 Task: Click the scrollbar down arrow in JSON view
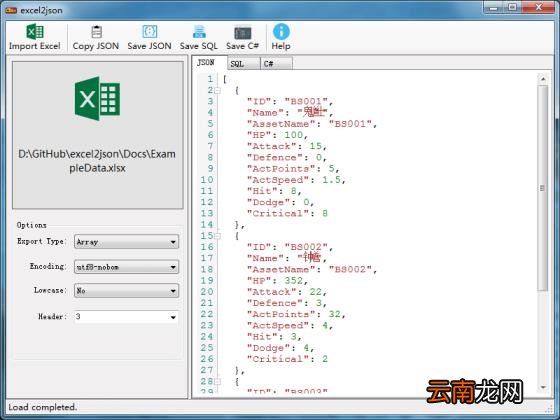pyautogui.click(x=543, y=387)
